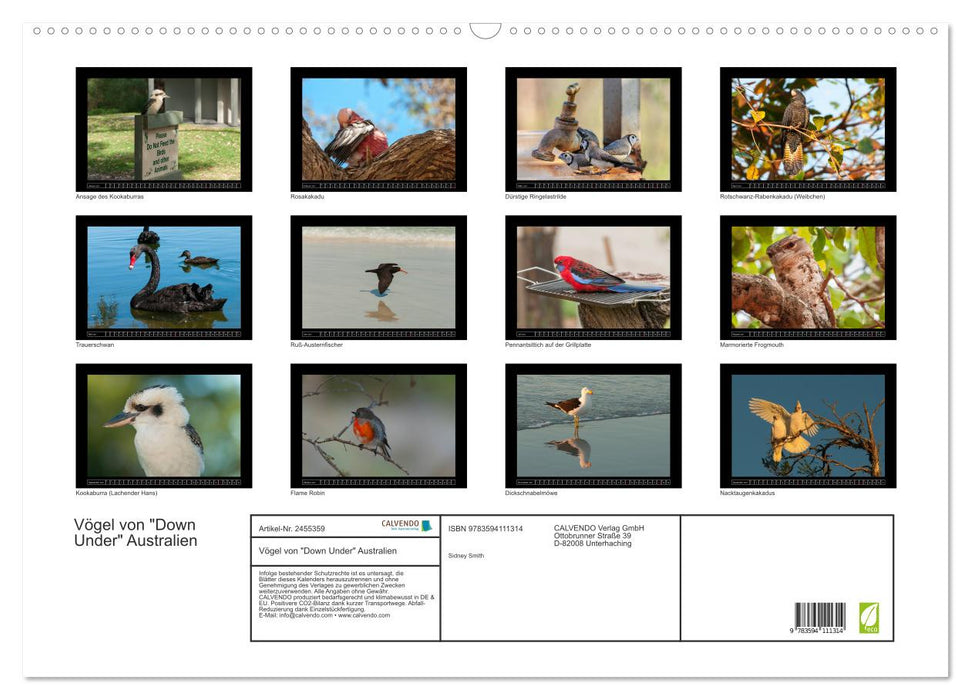
Task: Click 'D-82008 Unterhaching' text
Action: pyautogui.click(x=593, y=543)
